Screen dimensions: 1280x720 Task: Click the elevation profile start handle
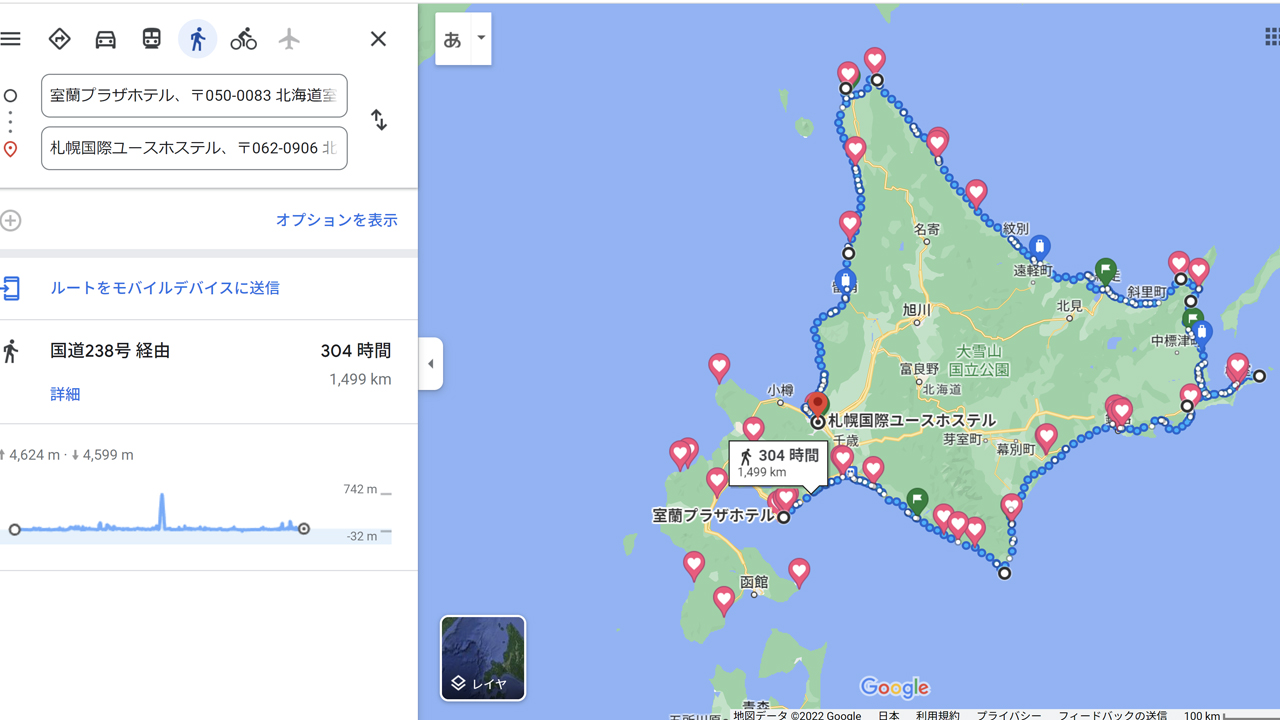[14, 529]
